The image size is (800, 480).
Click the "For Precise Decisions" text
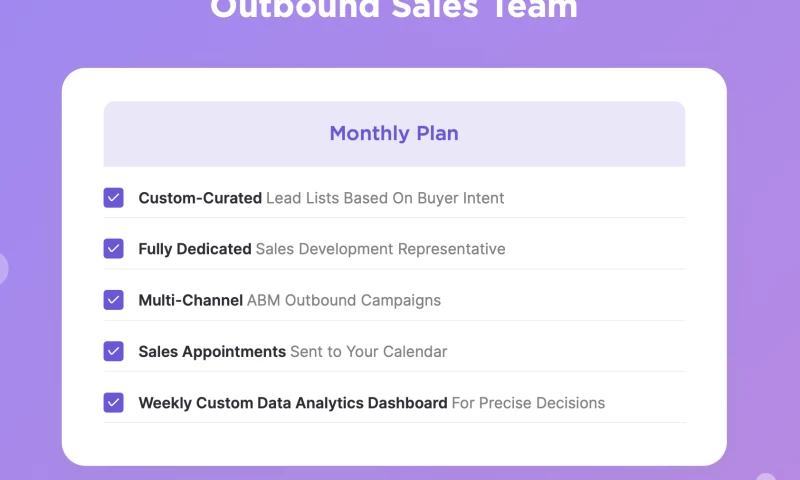point(528,403)
